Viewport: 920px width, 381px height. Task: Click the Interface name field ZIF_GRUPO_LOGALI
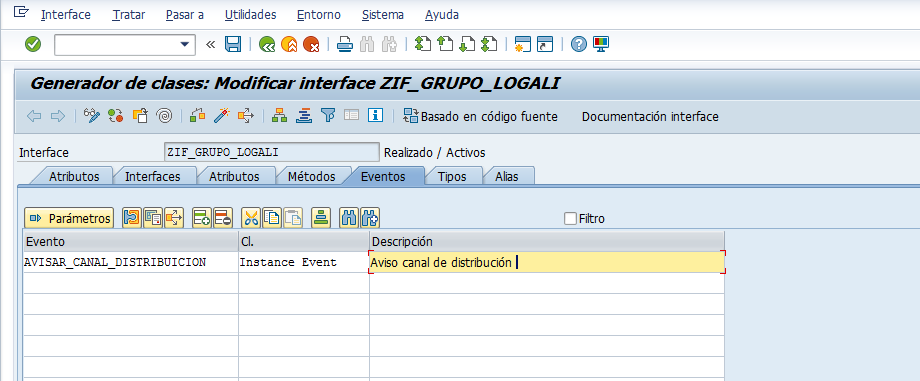click(x=272, y=152)
